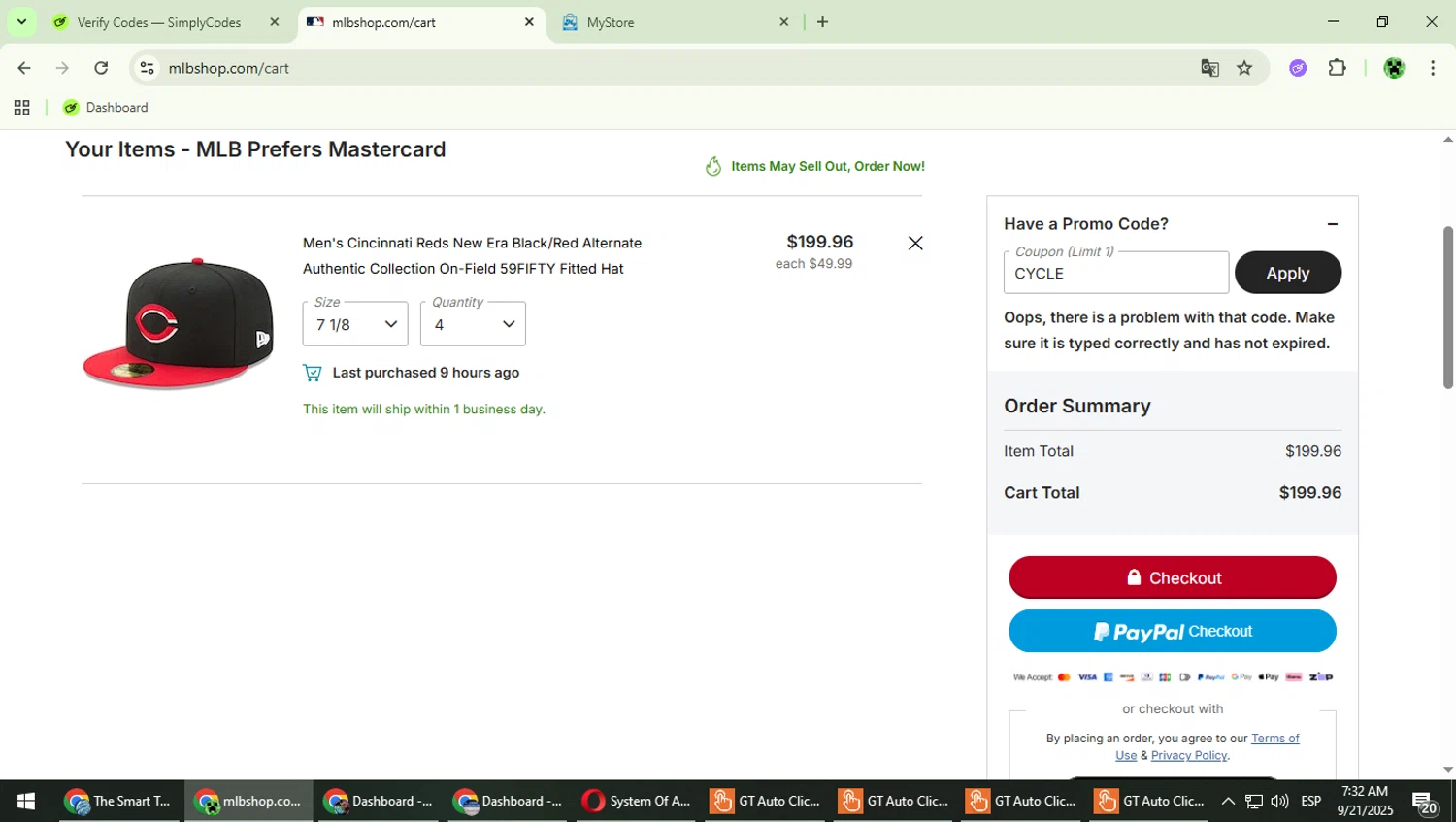1456x822 pixels.
Task: Click the Item Total row
Action: (1173, 451)
